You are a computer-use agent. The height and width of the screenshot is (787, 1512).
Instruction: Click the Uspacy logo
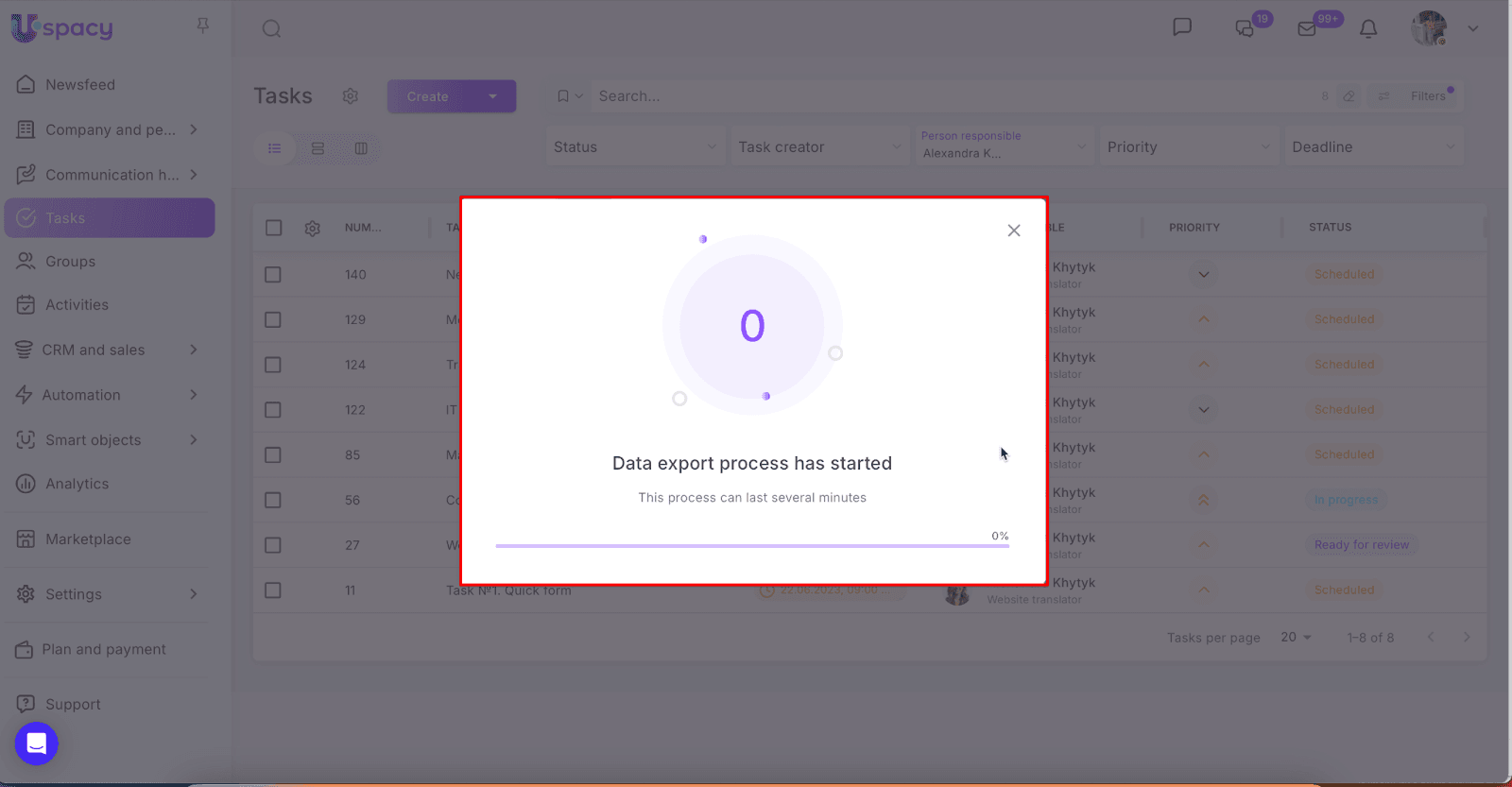click(x=62, y=28)
